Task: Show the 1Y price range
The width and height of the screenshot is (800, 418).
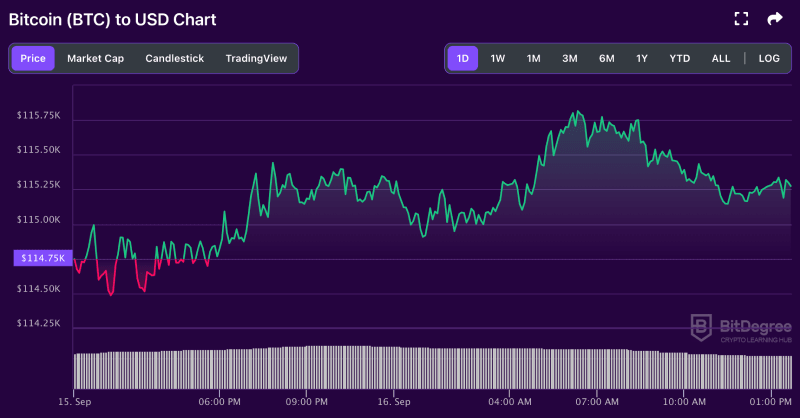Action: [642, 58]
